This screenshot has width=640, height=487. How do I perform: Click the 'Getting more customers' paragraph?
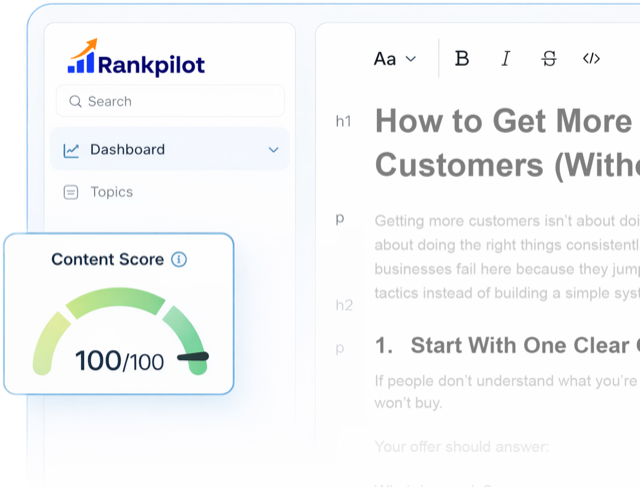[x=507, y=257]
